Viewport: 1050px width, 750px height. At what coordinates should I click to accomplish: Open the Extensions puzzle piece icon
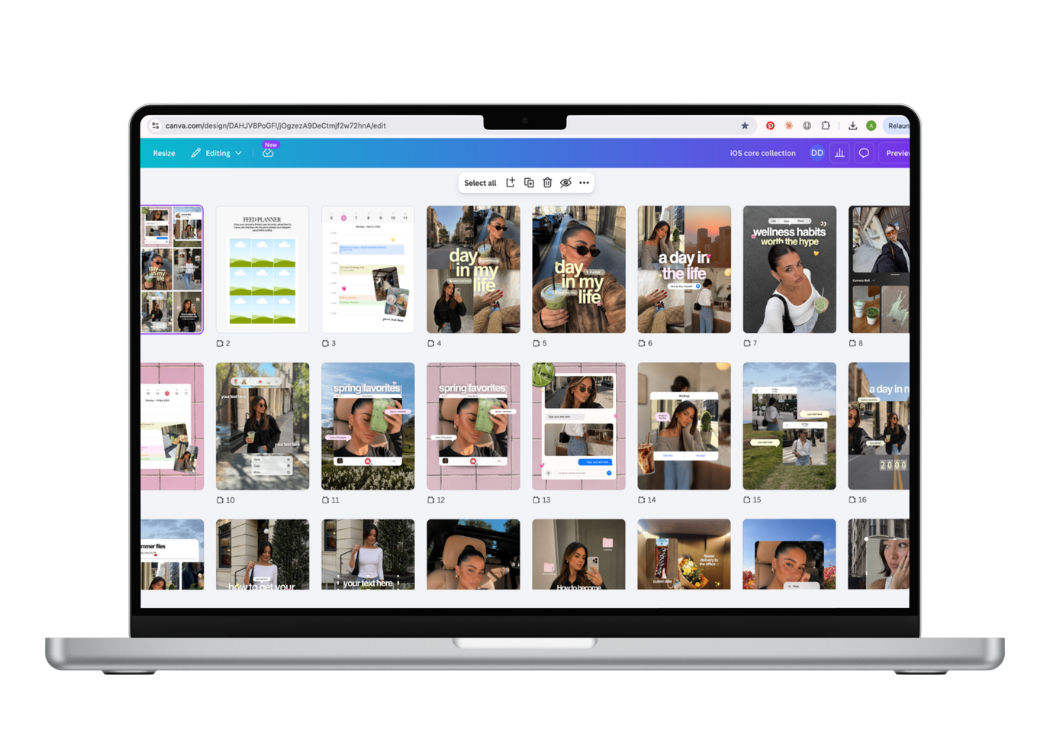826,125
